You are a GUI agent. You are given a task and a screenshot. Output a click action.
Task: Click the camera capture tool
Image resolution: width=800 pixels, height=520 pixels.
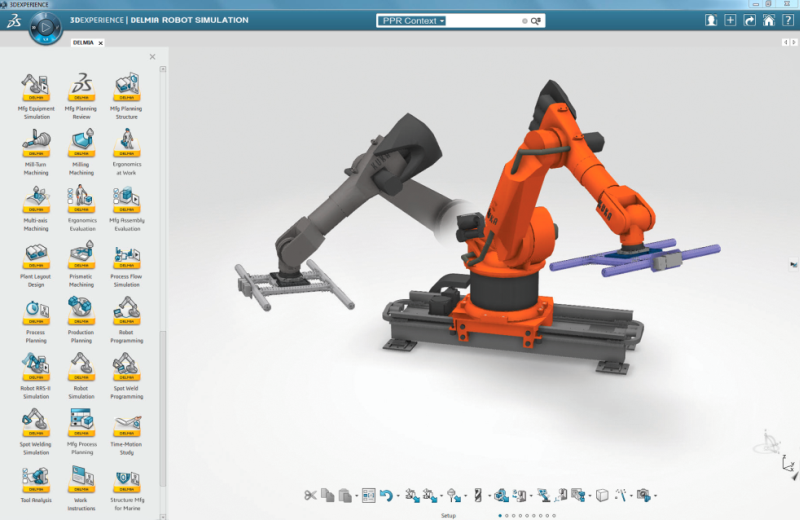[x=644, y=495]
